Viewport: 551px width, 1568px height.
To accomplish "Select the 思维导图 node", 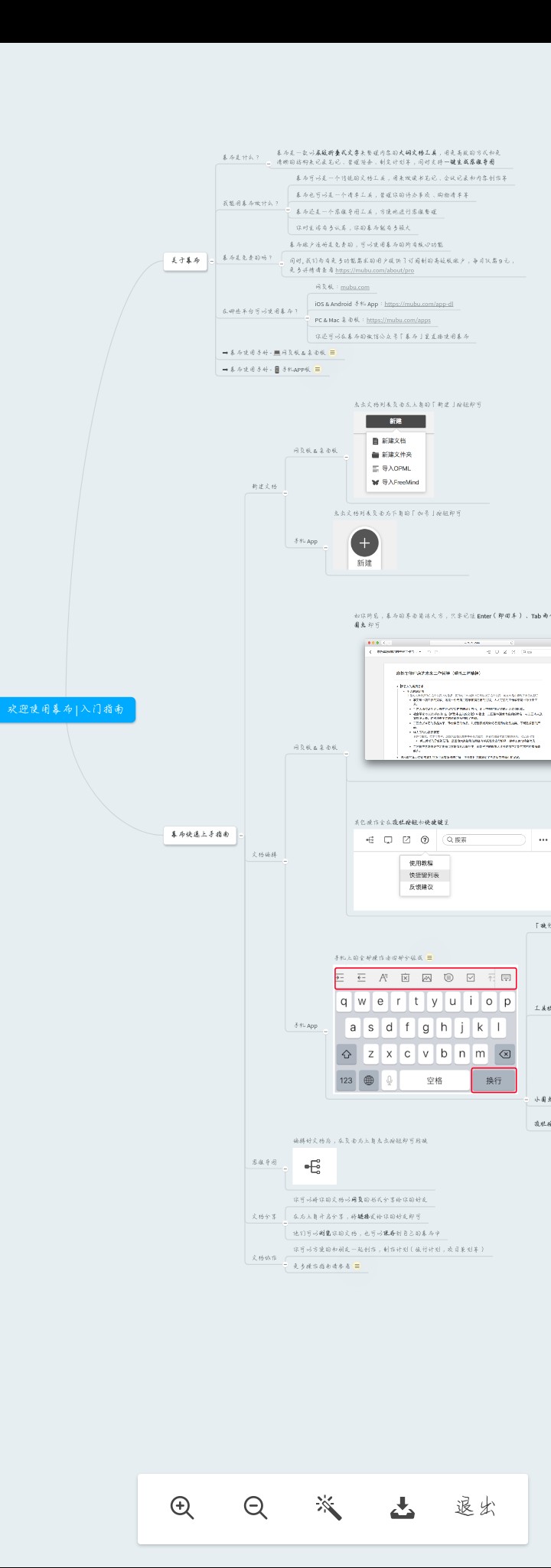I will click(265, 1162).
